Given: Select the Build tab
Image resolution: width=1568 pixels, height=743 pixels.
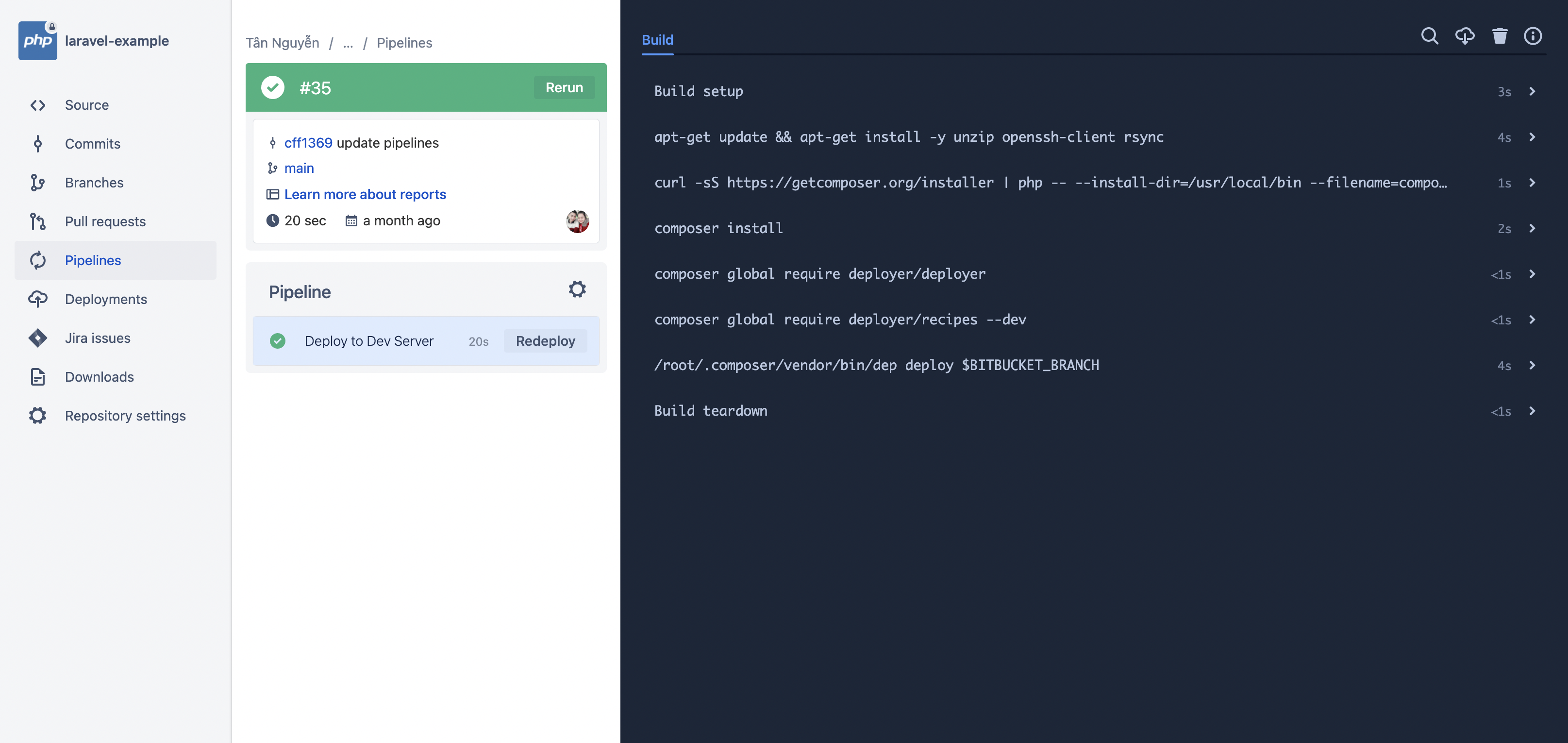Looking at the screenshot, I should tap(657, 39).
